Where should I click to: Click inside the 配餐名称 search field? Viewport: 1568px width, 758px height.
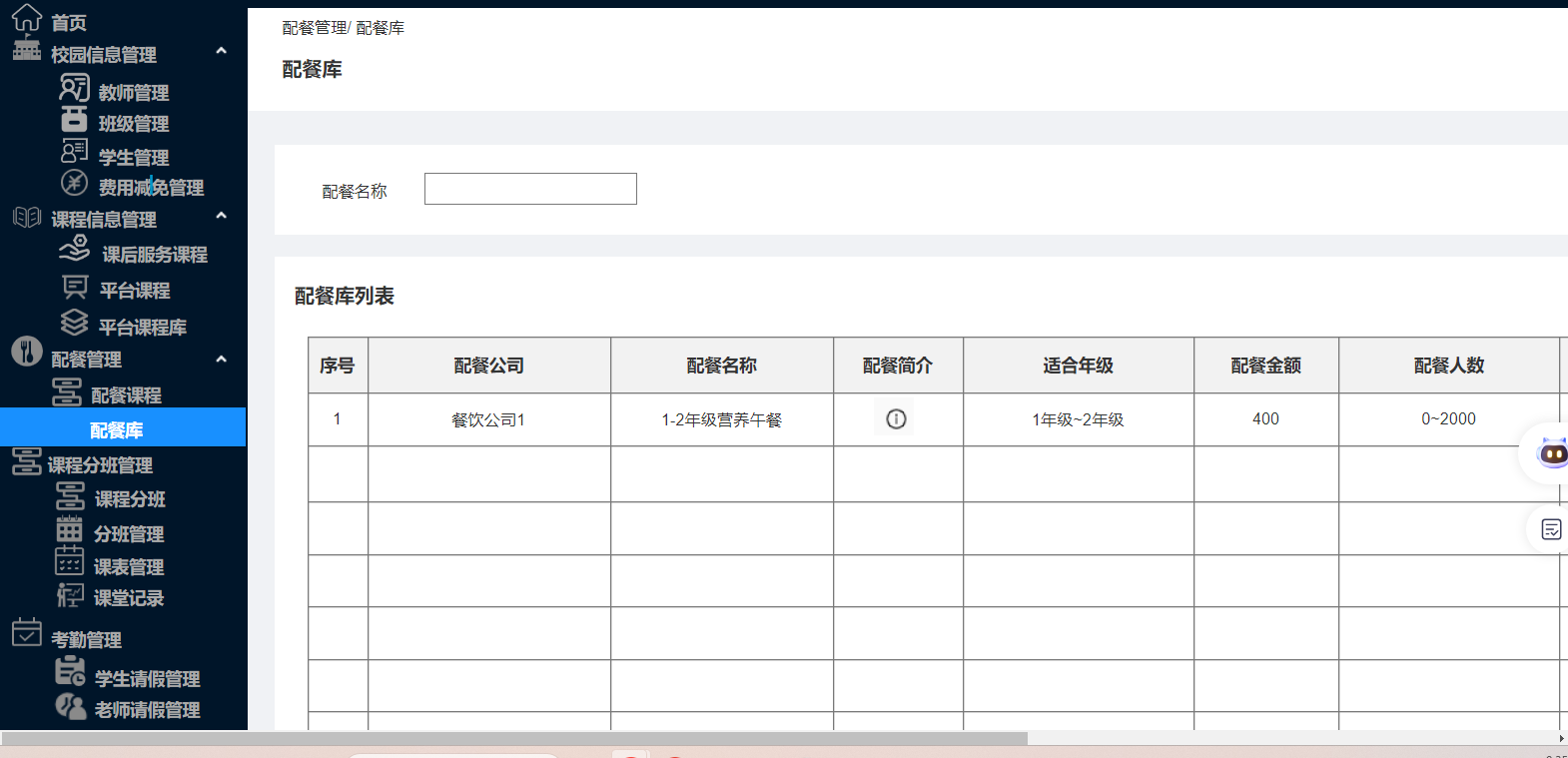[x=530, y=189]
